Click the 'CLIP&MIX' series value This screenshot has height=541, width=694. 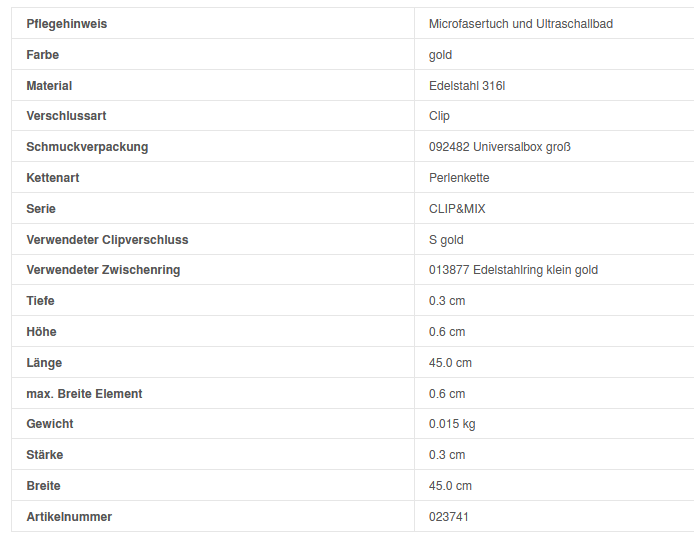point(457,209)
